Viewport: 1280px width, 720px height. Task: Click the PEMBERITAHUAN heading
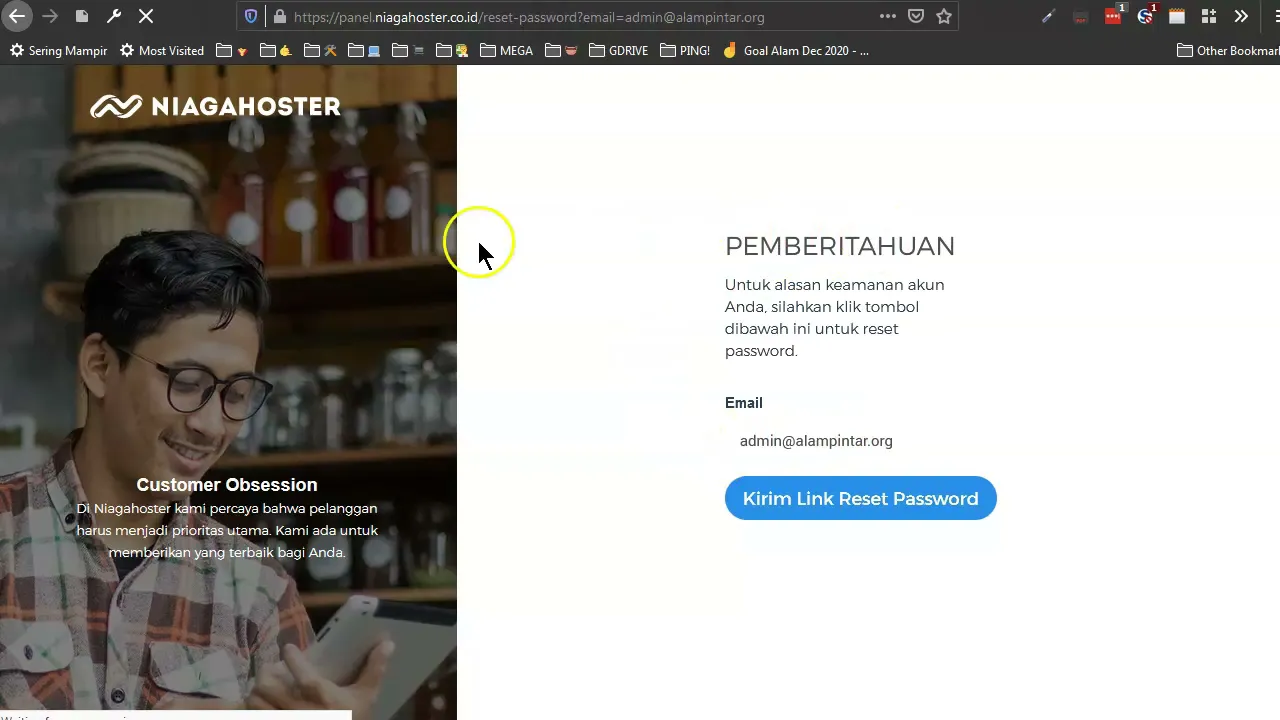(x=840, y=246)
